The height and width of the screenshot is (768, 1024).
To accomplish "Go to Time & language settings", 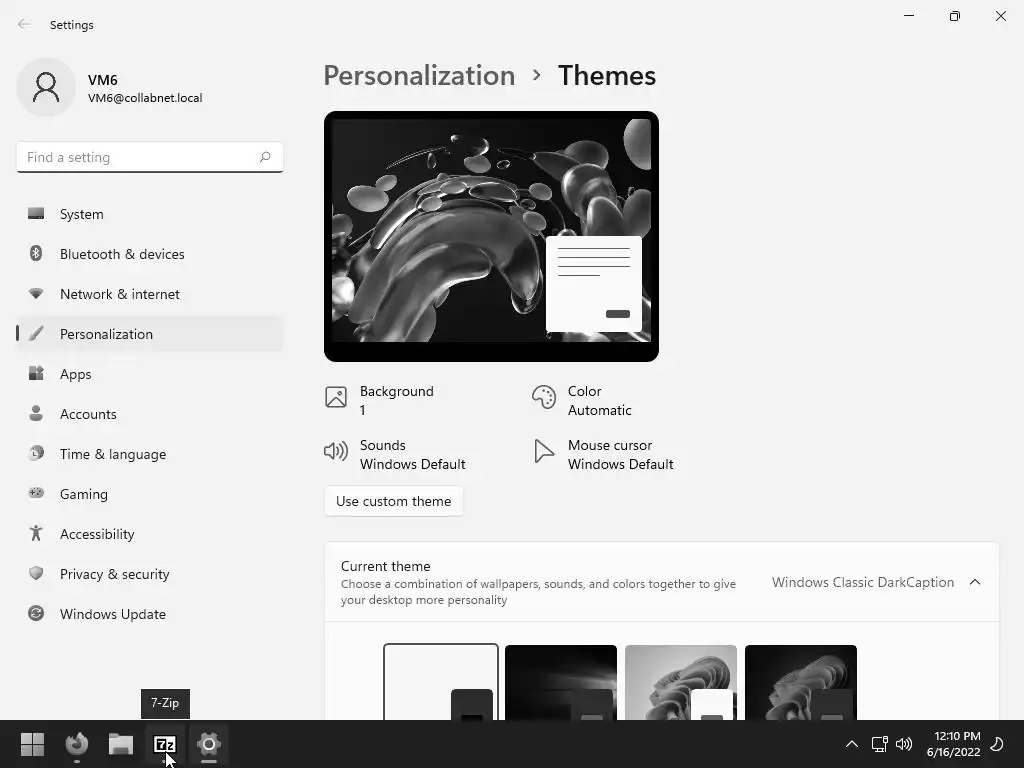I will (150, 454).
